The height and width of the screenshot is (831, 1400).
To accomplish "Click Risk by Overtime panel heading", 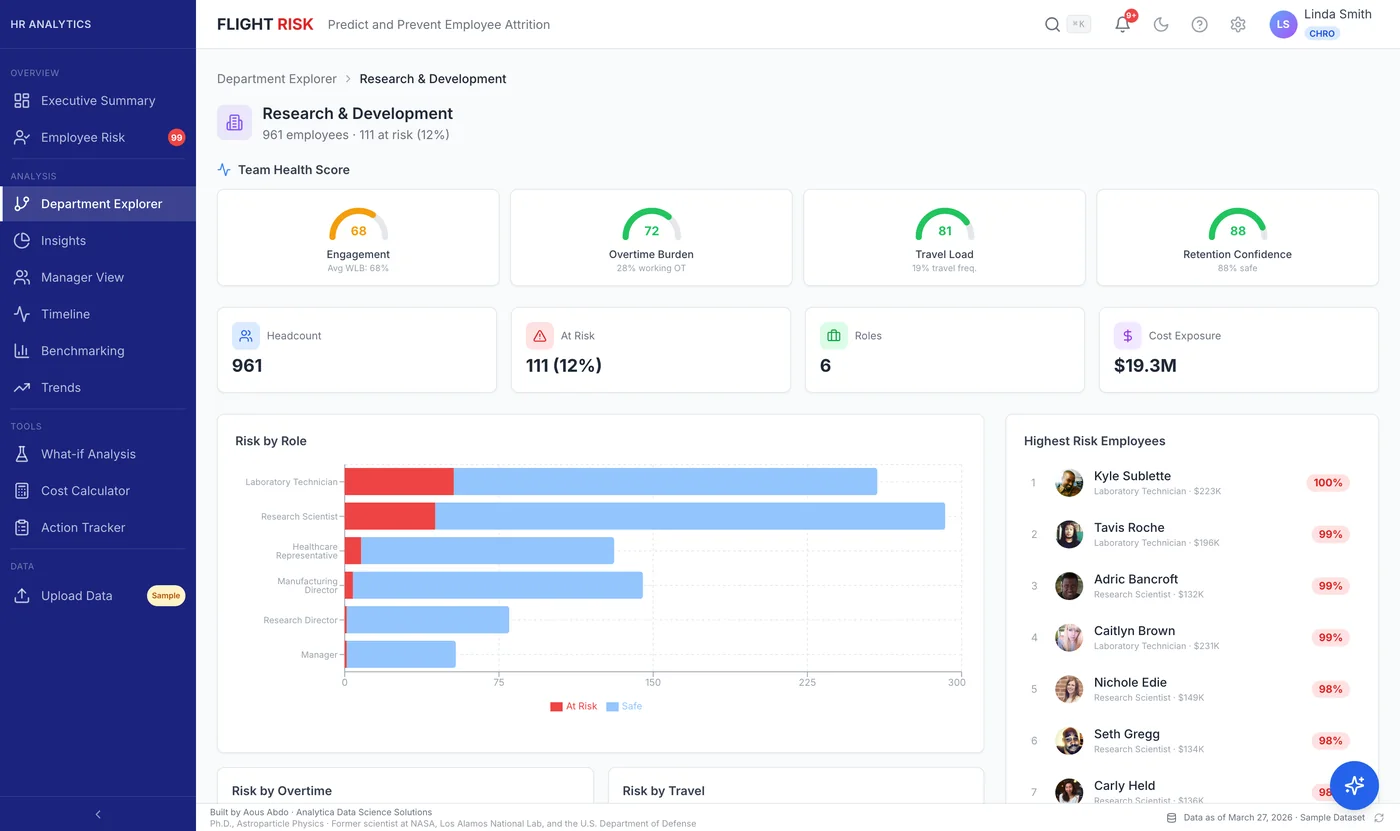I will [282, 791].
